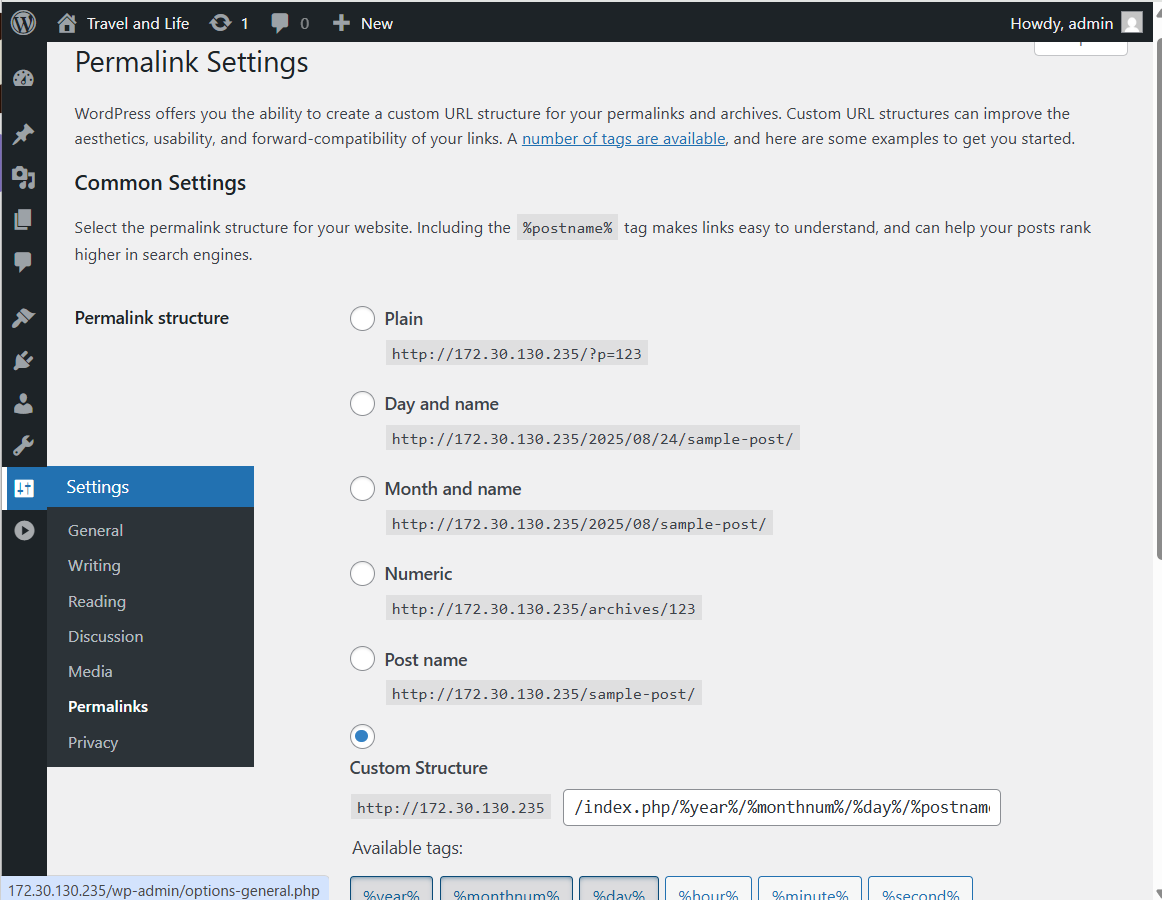Open the Plugins plug sidebar icon
Image resolution: width=1162 pixels, height=900 pixels.
point(24,361)
